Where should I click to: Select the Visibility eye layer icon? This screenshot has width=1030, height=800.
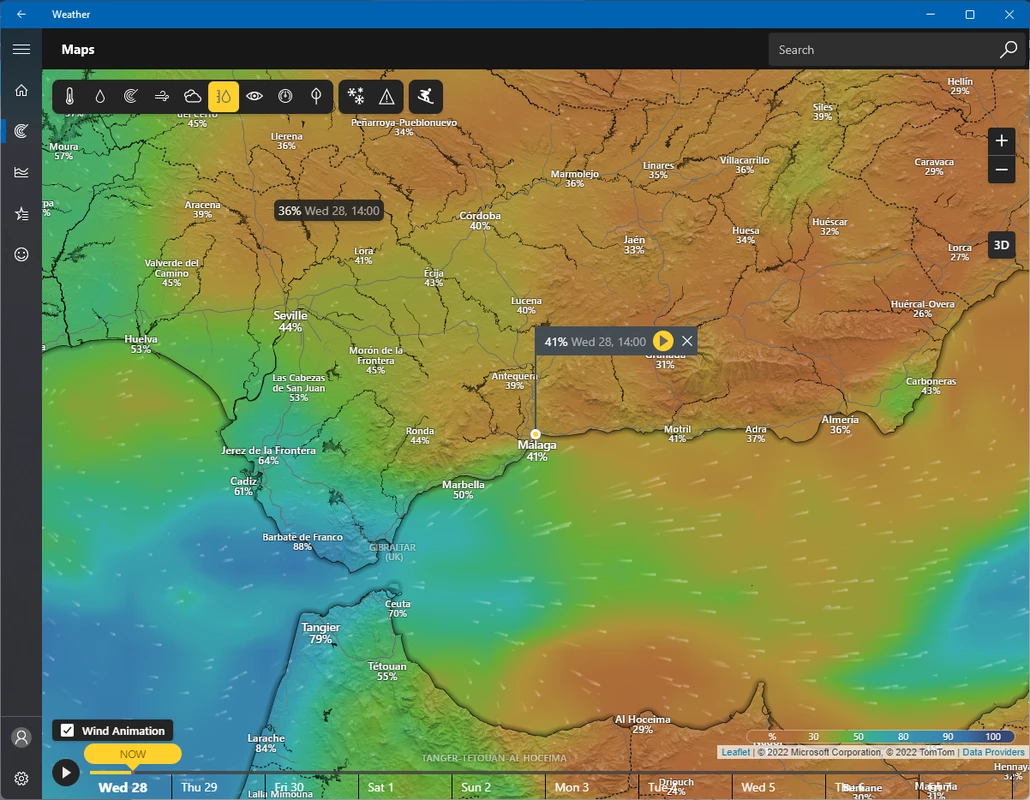pyautogui.click(x=254, y=97)
